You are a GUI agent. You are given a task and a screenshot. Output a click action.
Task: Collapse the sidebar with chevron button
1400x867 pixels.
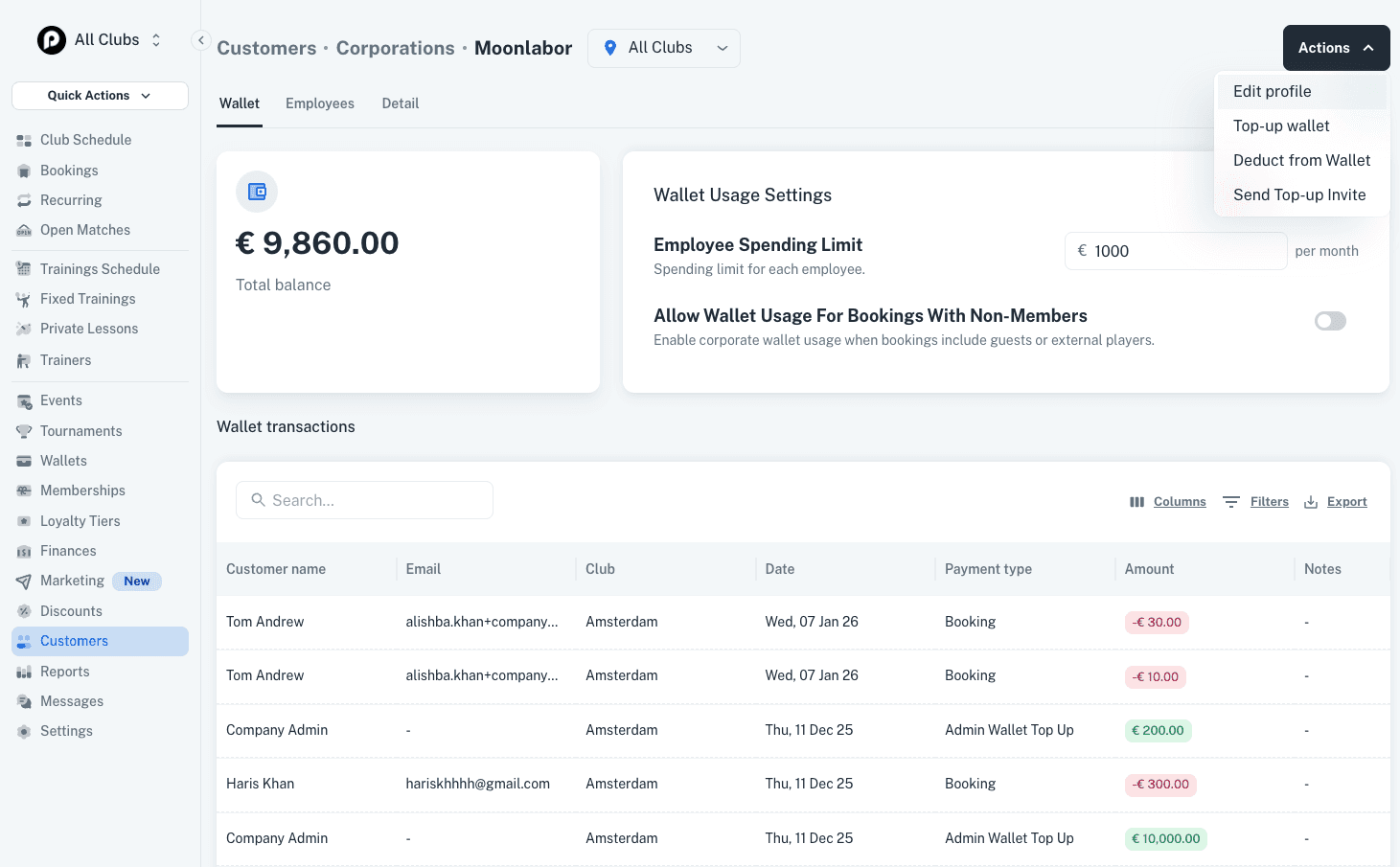200,40
